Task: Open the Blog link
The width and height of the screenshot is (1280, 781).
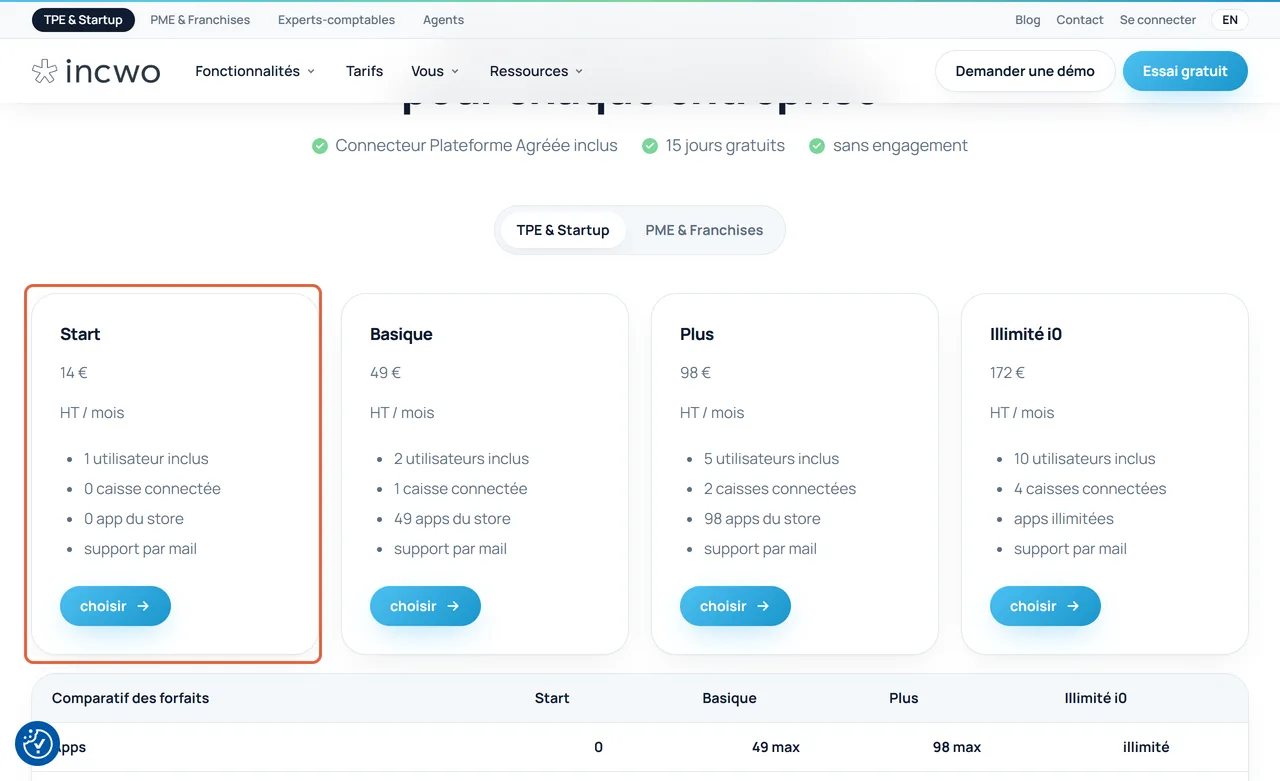Action: coord(1028,20)
